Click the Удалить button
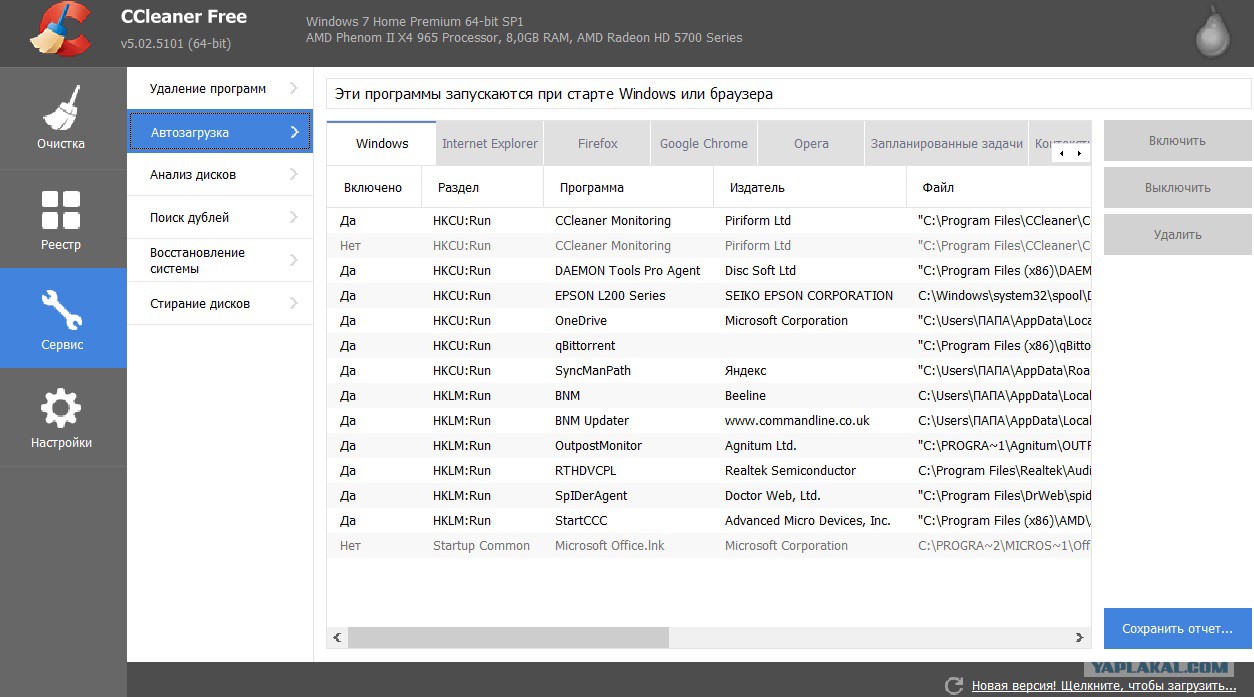The height and width of the screenshot is (697, 1254). 1177,235
